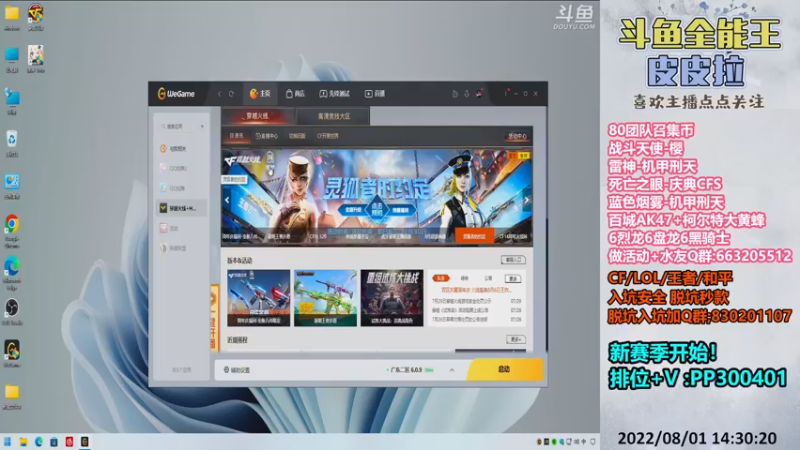
Task: Open the 先锋测试 tab in WeGame
Action: tap(334, 93)
